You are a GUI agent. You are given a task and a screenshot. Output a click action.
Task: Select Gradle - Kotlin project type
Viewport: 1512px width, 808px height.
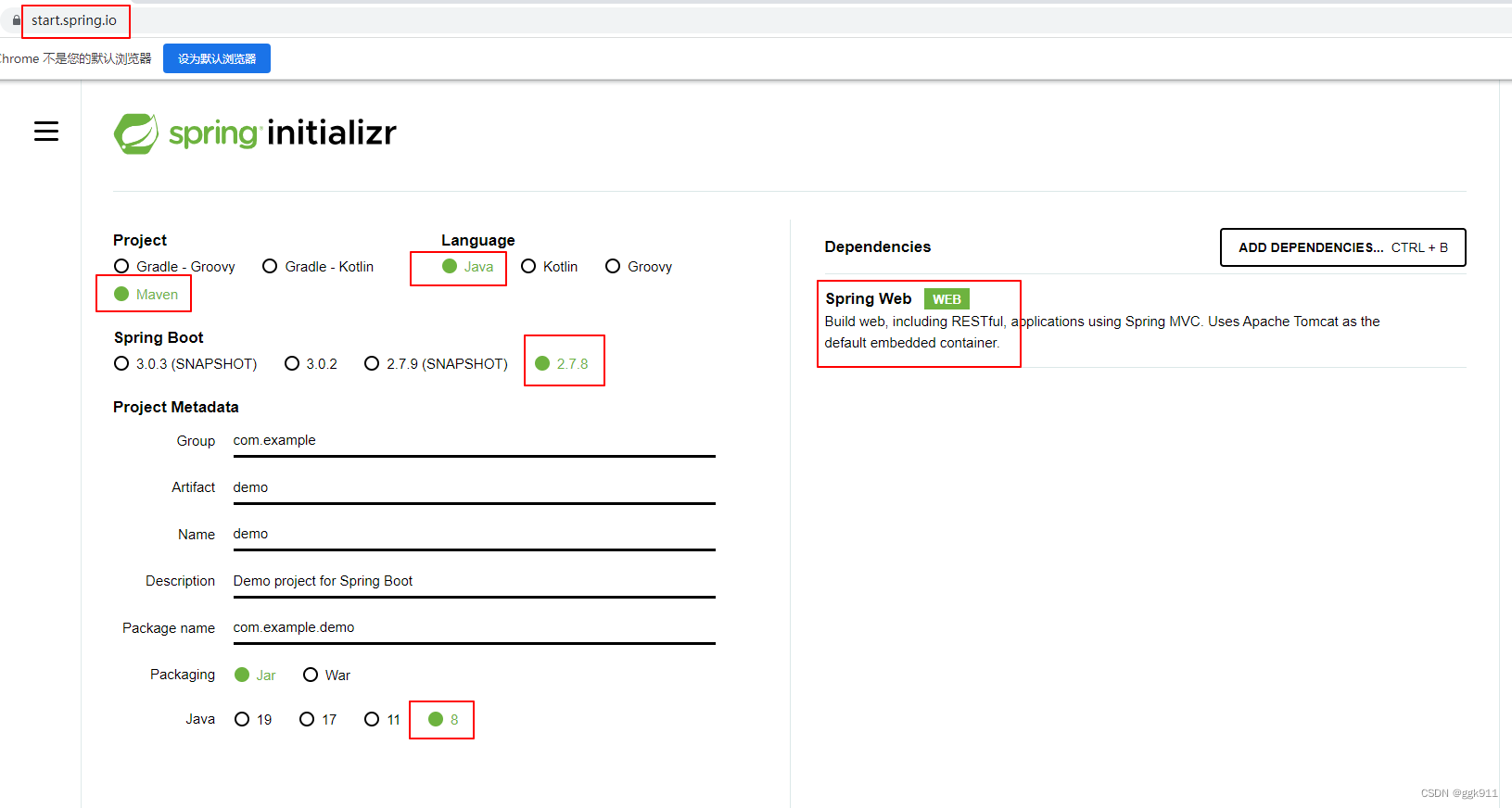pos(318,267)
